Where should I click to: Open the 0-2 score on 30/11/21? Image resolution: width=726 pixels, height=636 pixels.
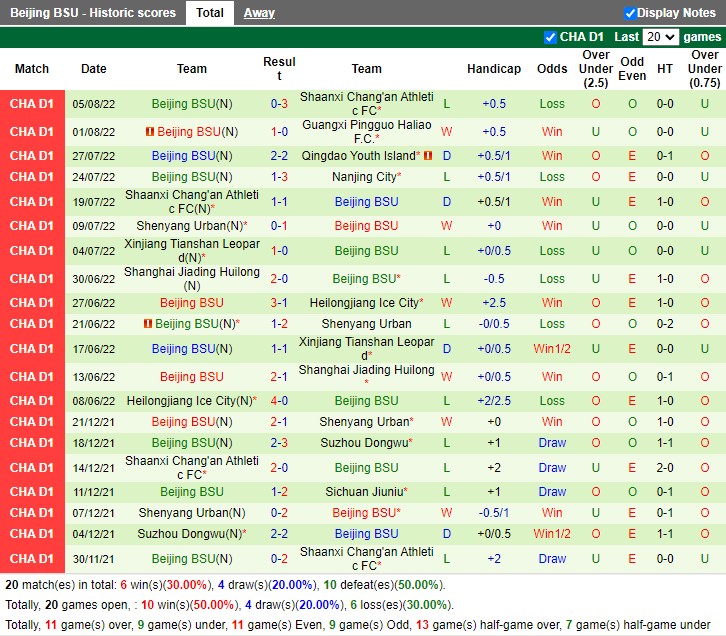click(x=279, y=559)
